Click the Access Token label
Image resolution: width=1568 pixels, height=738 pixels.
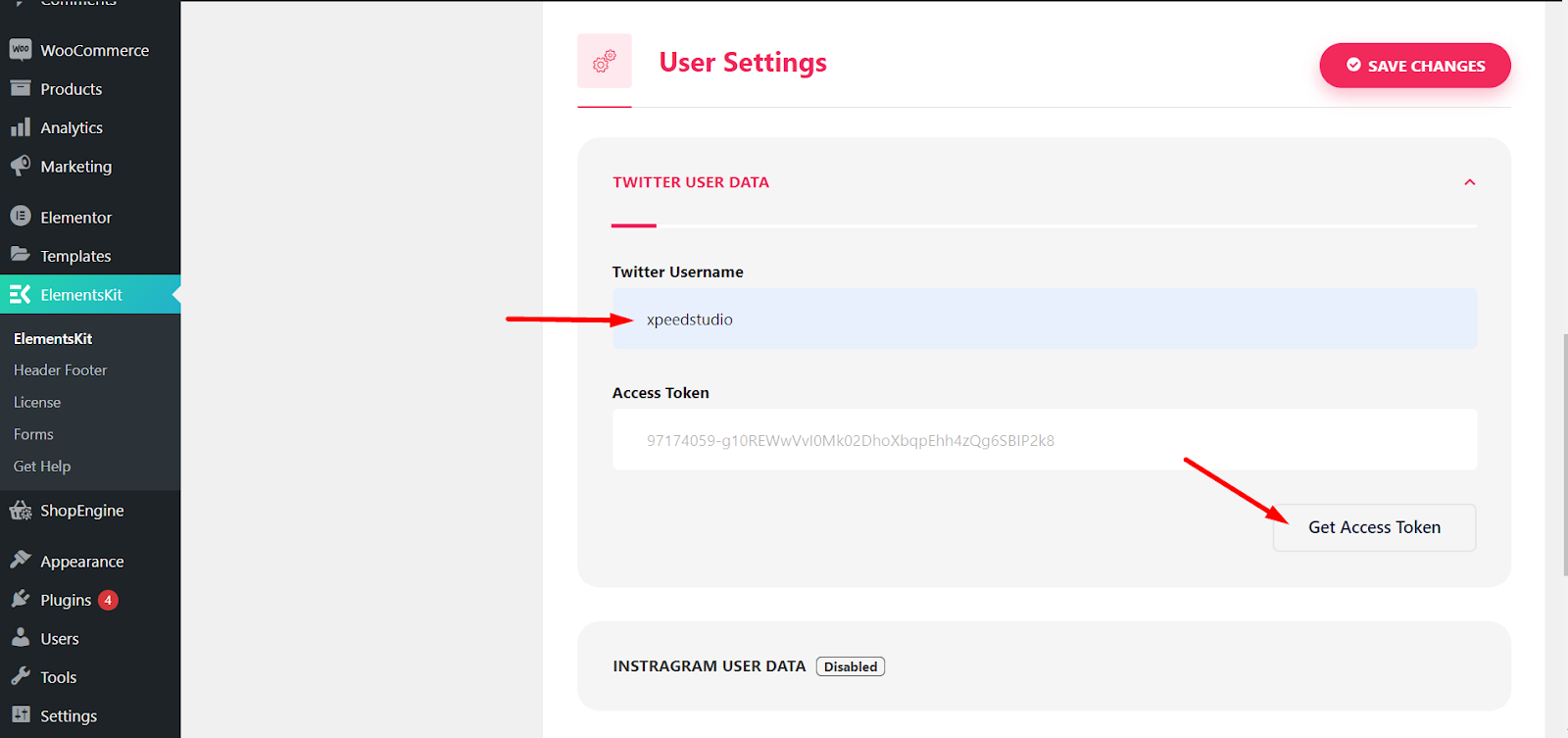pos(661,392)
